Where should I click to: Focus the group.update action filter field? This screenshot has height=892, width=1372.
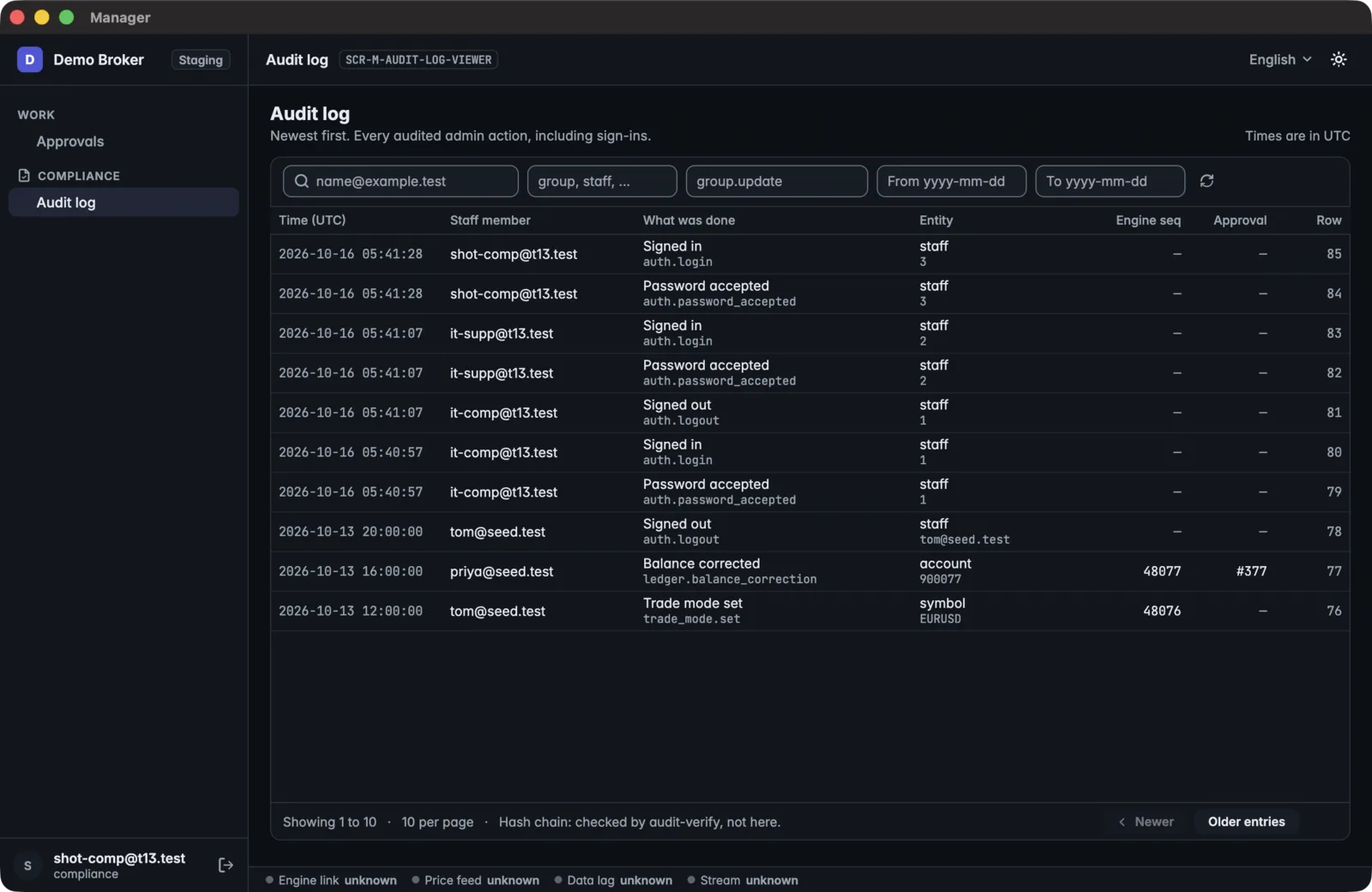pyautogui.click(x=777, y=181)
